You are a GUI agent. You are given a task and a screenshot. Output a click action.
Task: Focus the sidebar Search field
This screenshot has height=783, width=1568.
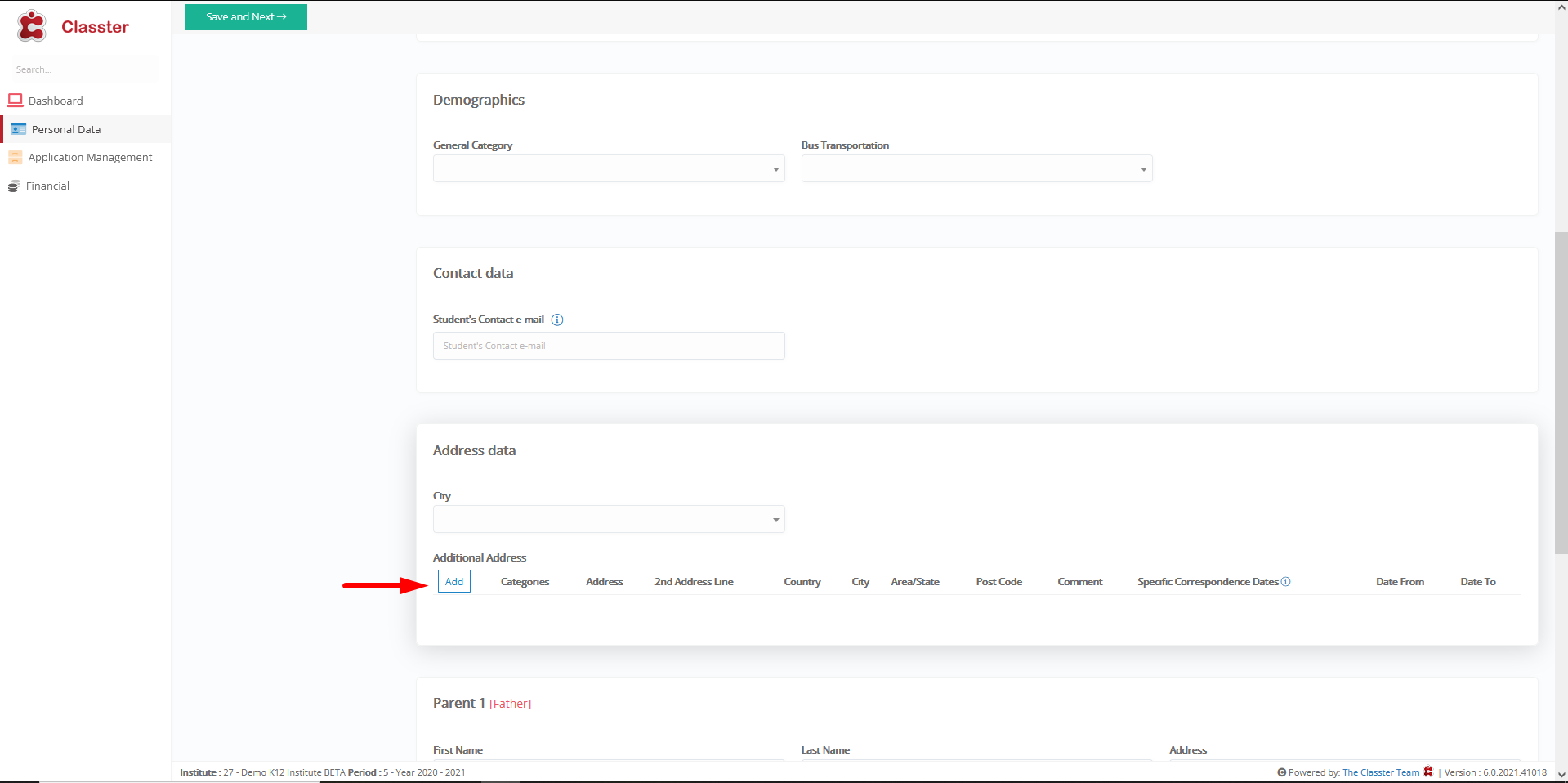(x=85, y=69)
